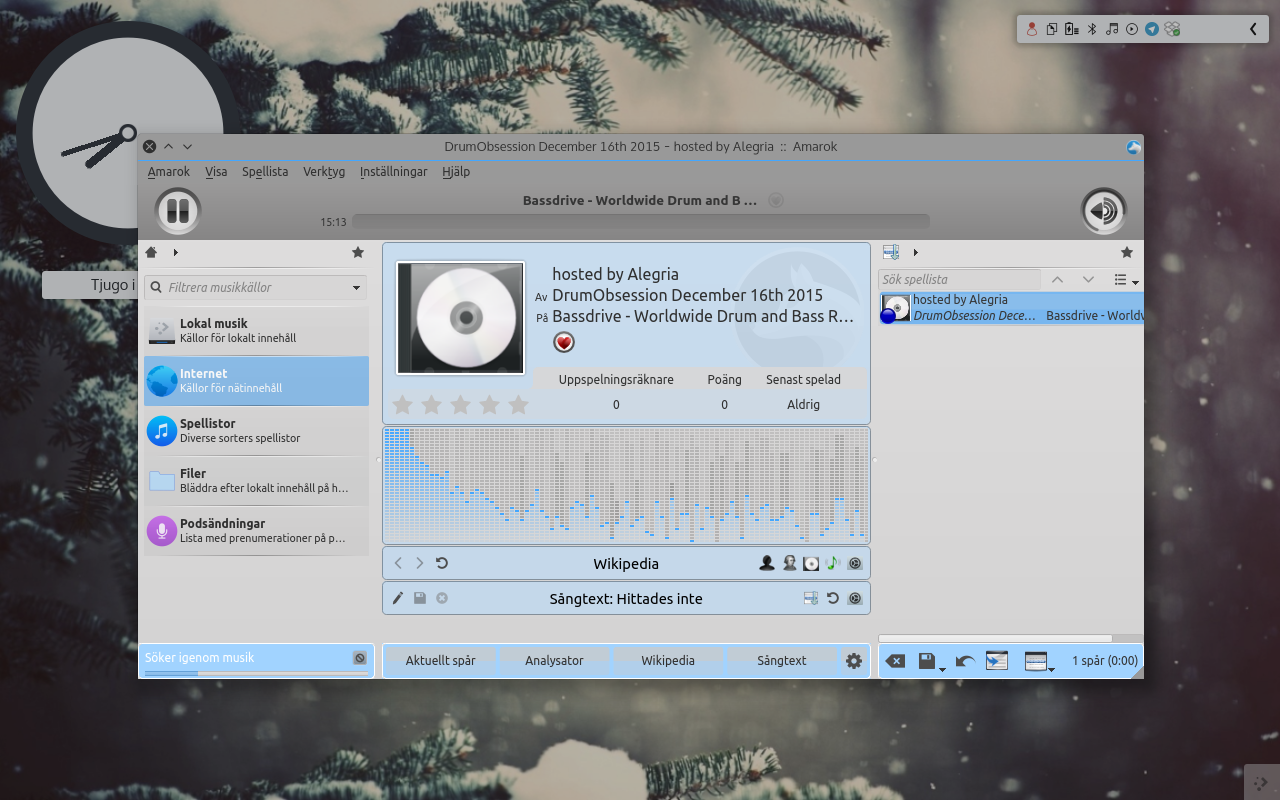The height and width of the screenshot is (800, 1280).
Task: Love current track with heart icon
Action: tap(564, 343)
